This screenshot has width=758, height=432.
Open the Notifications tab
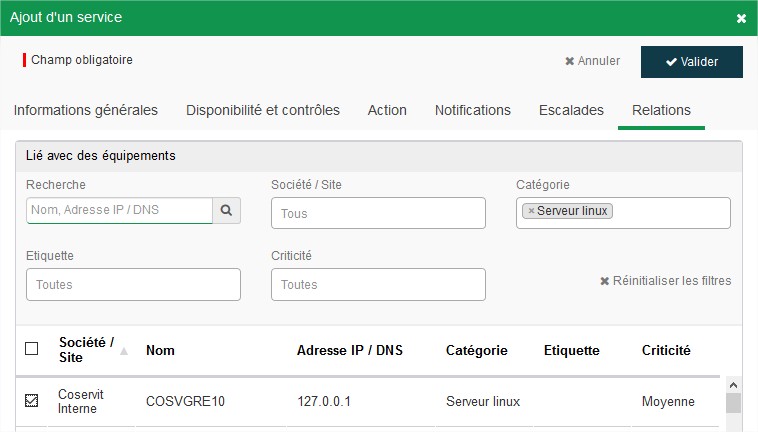click(473, 110)
